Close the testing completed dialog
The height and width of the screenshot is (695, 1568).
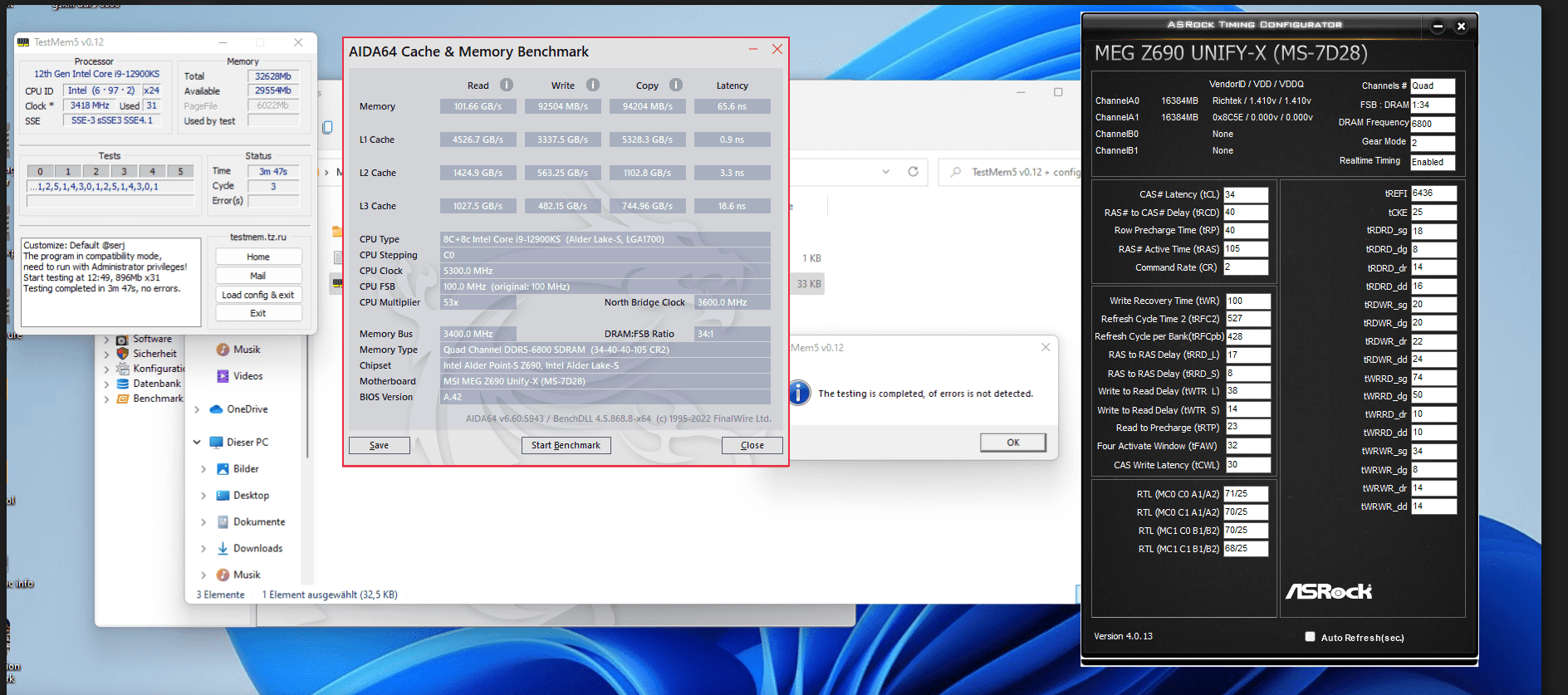click(1046, 347)
